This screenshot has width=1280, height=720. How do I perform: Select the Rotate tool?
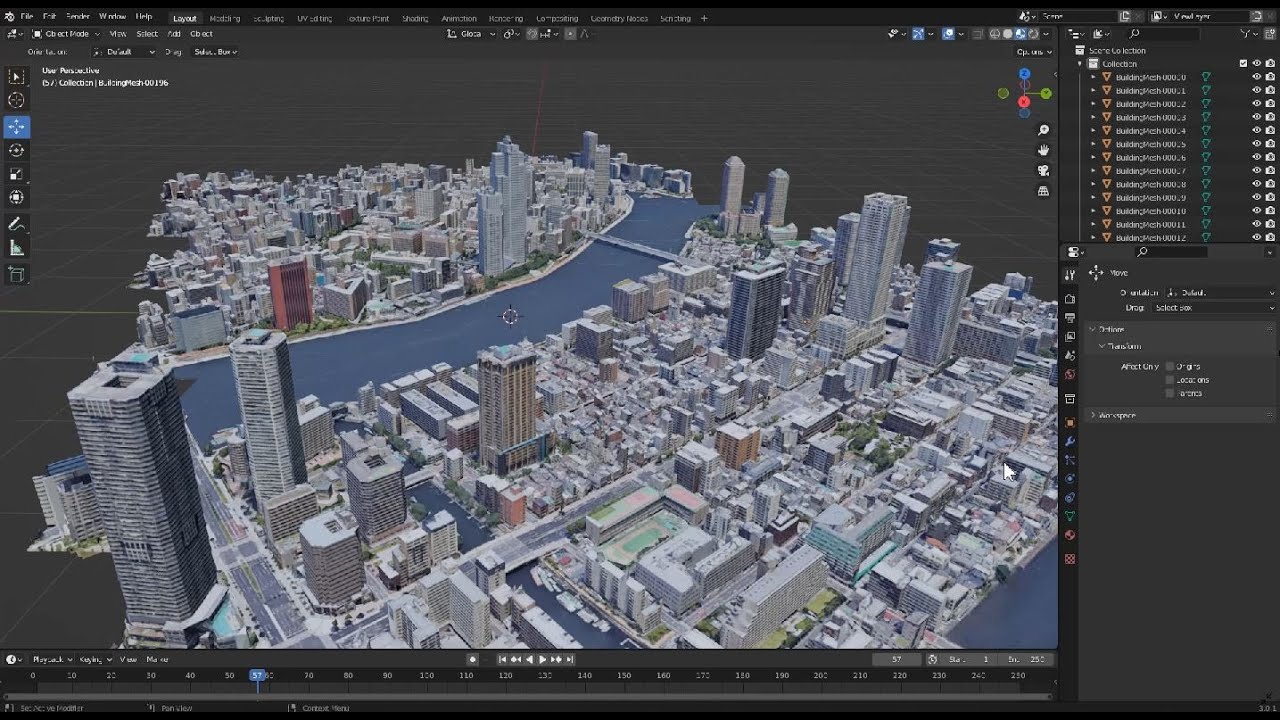point(16,150)
